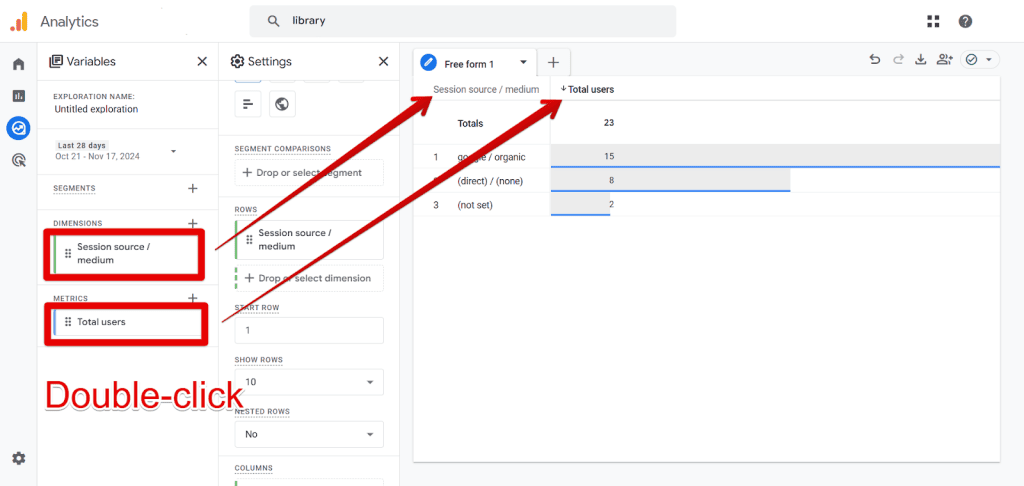The width and height of the screenshot is (1024, 486).
Task: Select Total users metric in Variables
Action: [x=127, y=322]
